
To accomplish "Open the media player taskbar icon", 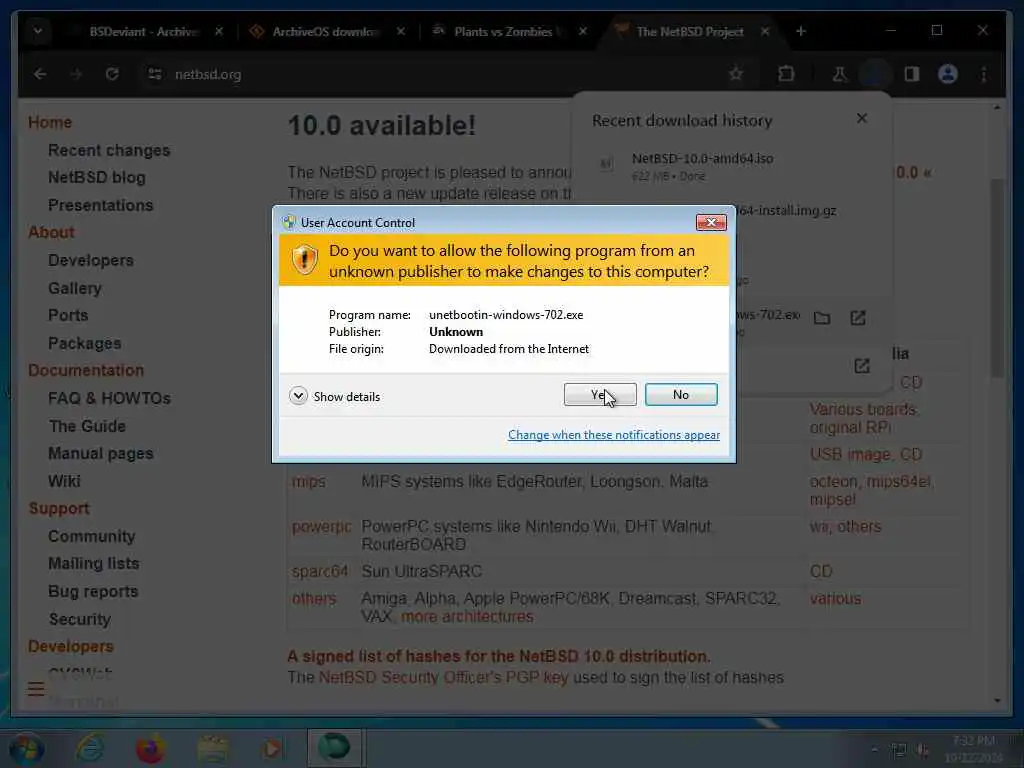I will pos(272,748).
